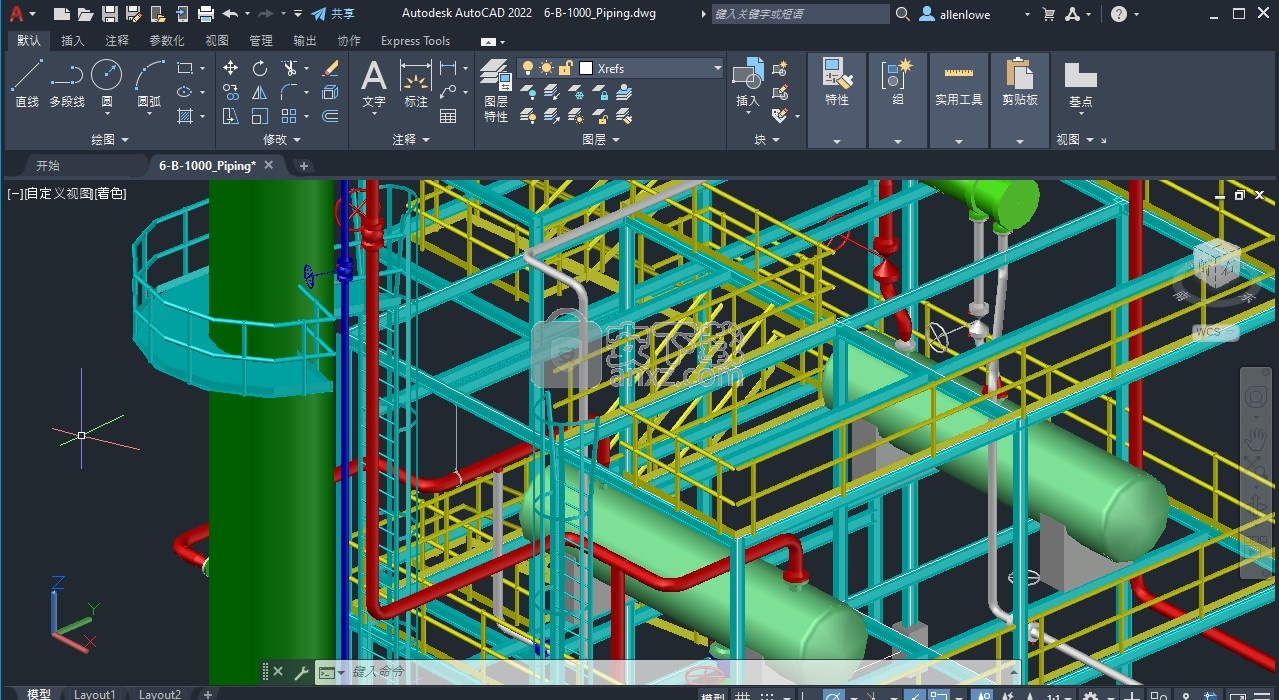Activate the Copy tool in modify panel
Image resolution: width=1279 pixels, height=700 pixels.
coord(231,92)
